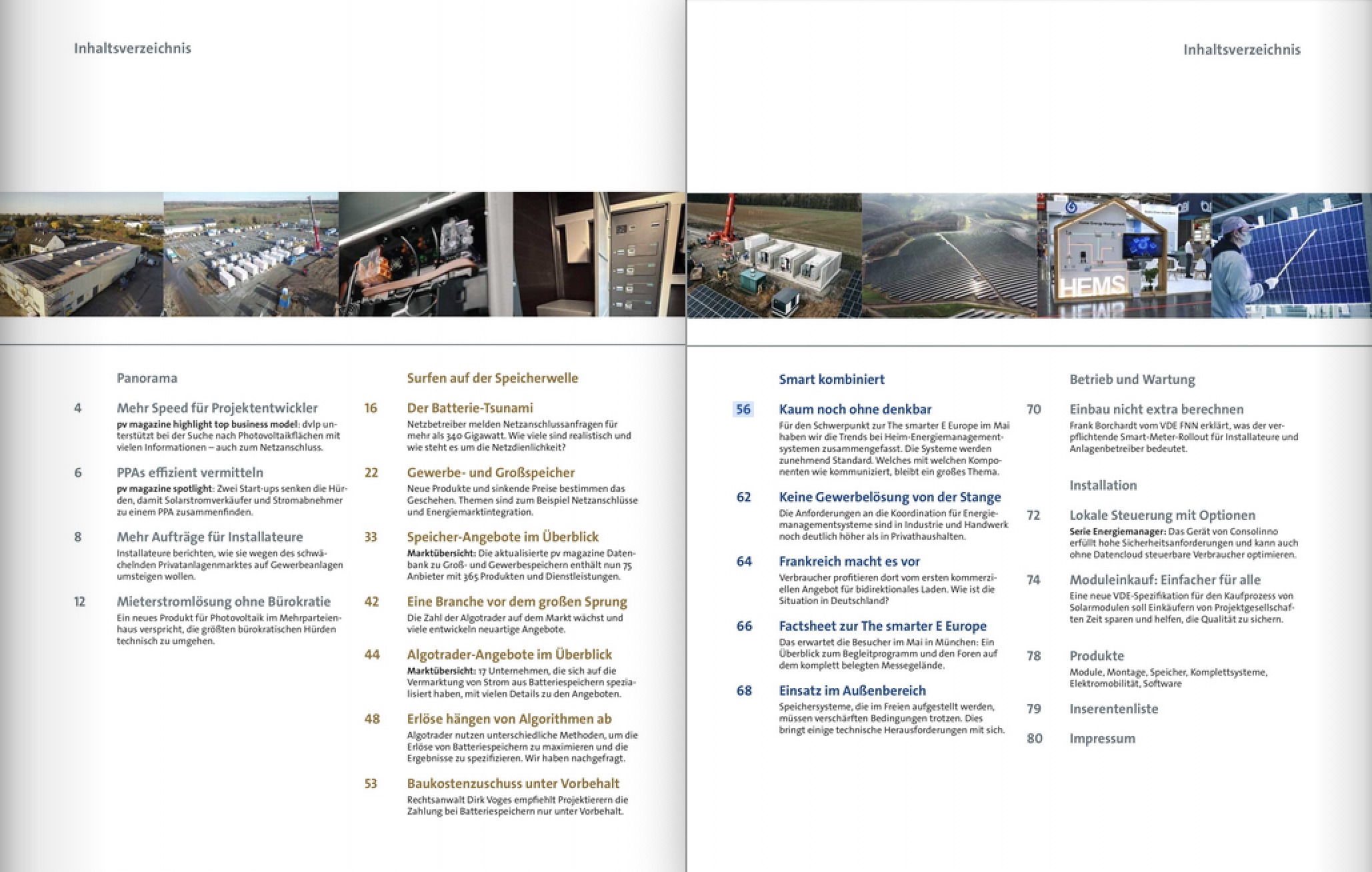Go to 'Inserentenliste' entry
The height and width of the screenshot is (872, 1372).
[x=1113, y=709]
